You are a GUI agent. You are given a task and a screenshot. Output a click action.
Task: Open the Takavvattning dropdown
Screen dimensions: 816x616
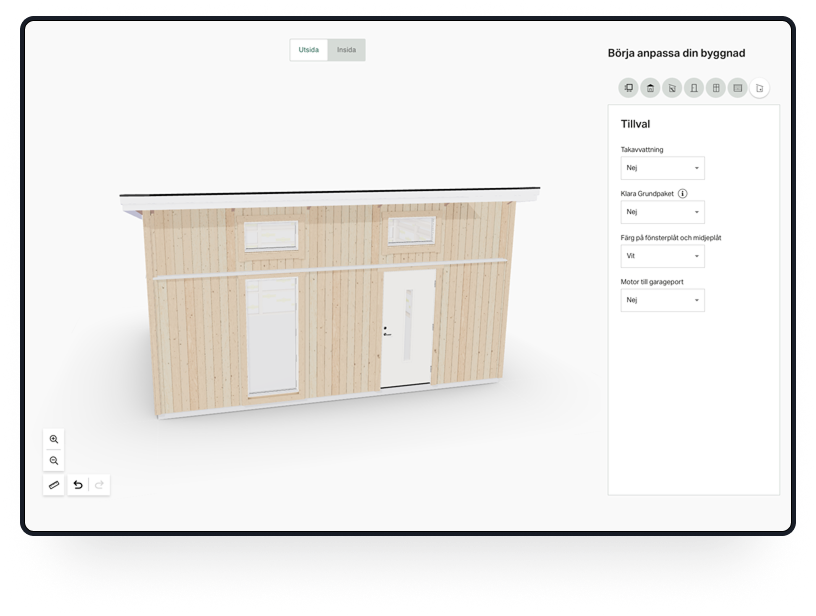pyautogui.click(x=662, y=168)
